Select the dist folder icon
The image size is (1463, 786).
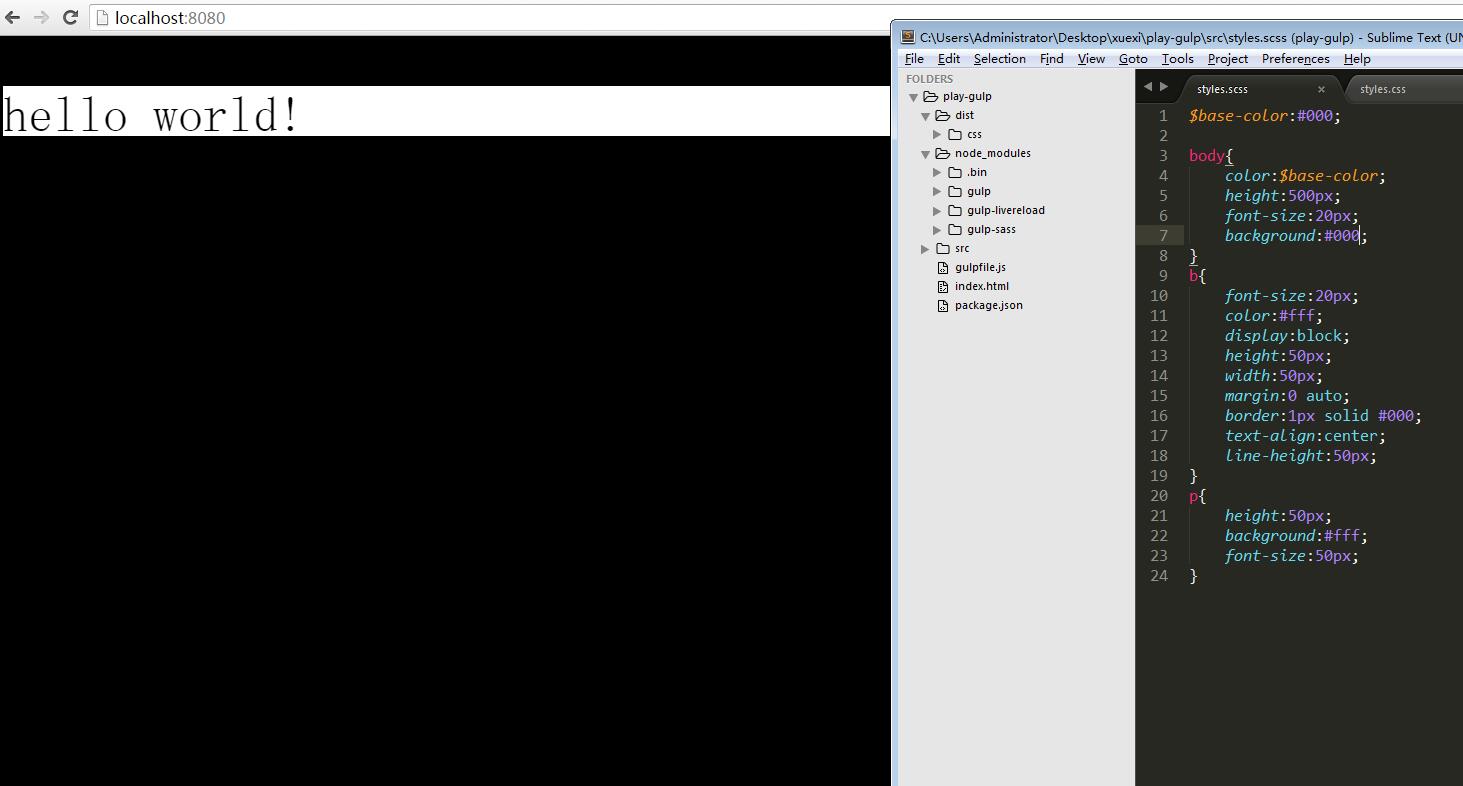coord(942,116)
